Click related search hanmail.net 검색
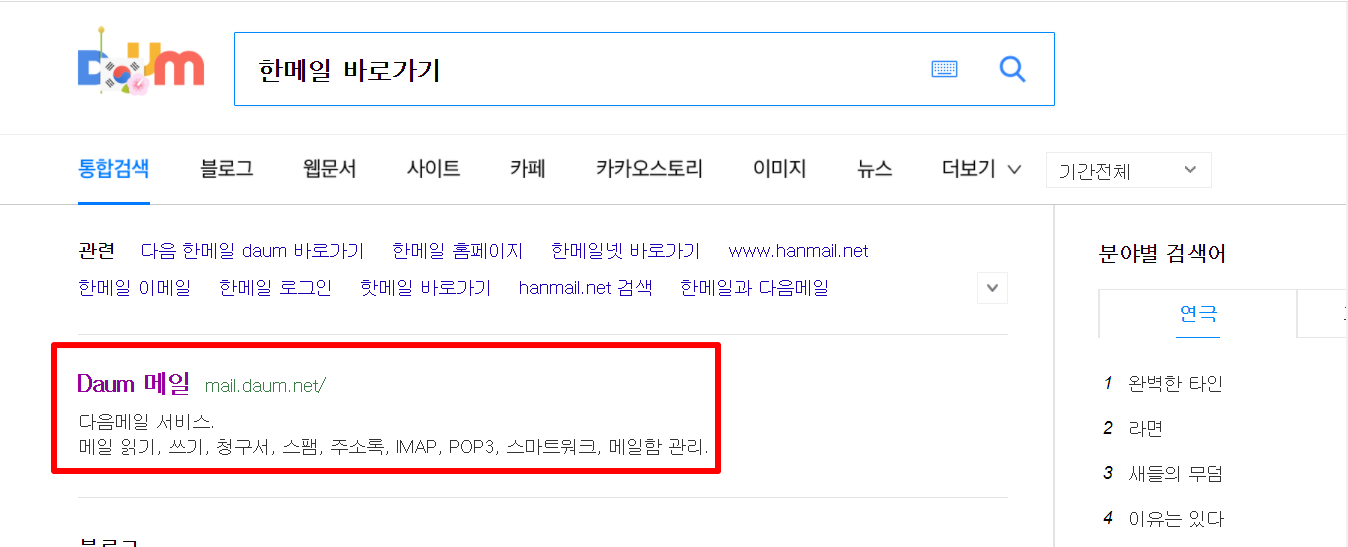 click(585, 288)
